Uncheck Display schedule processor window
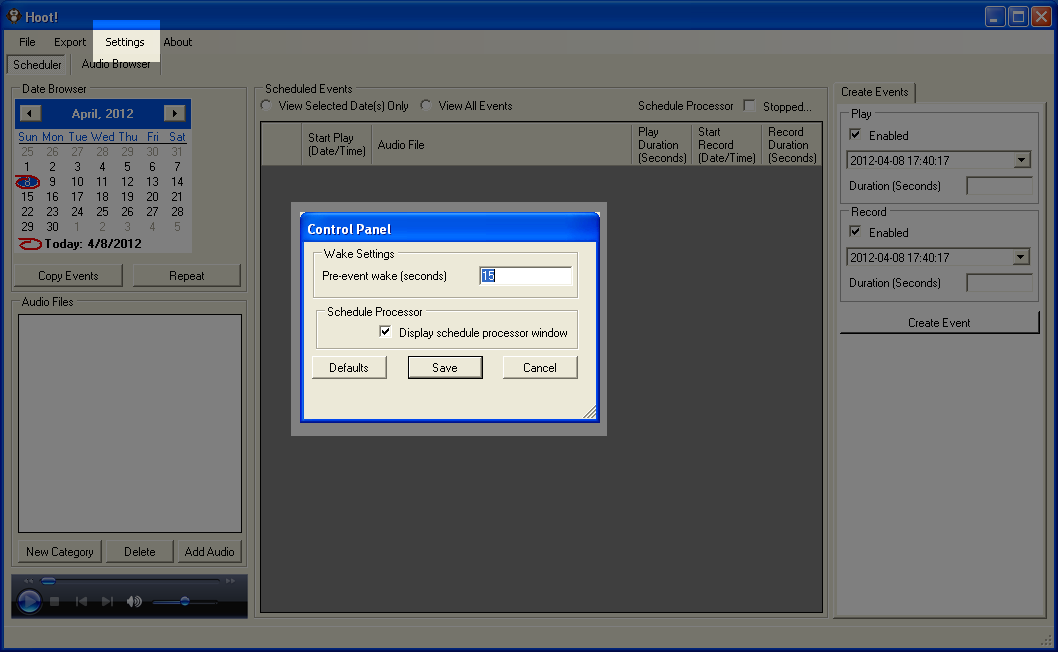Screen dimensions: 1058x652 [385, 333]
